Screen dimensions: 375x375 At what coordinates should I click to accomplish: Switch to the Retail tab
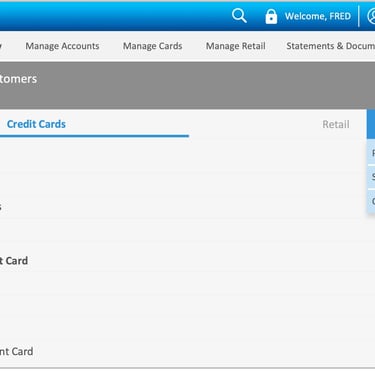(x=336, y=124)
